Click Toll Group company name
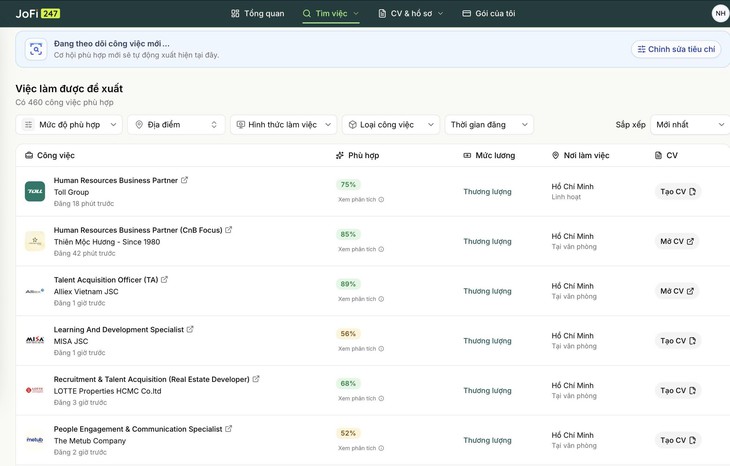730x466 pixels. (71, 192)
